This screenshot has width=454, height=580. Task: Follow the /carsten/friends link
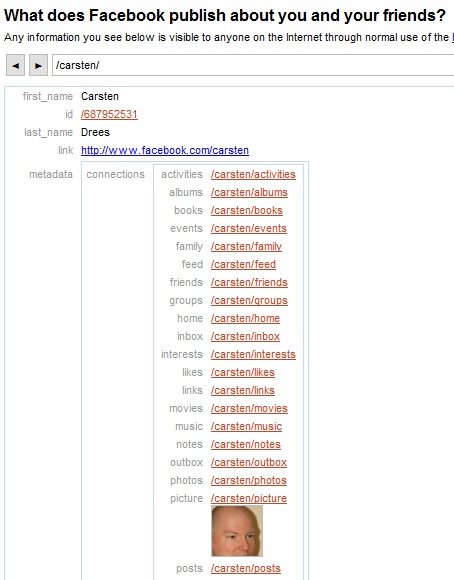click(x=249, y=282)
